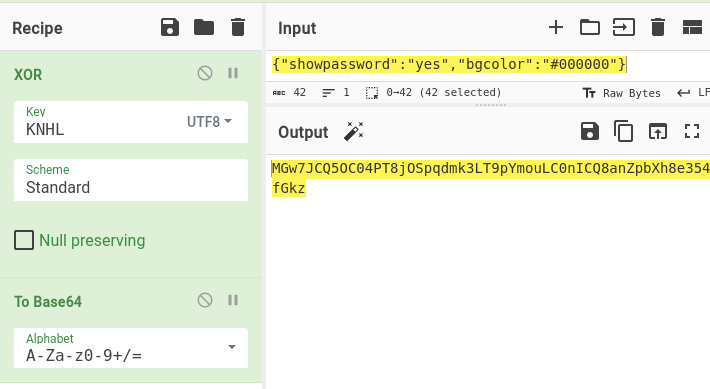The width and height of the screenshot is (710, 389).
Task: Click selection range 0→42 status
Action: 434,92
